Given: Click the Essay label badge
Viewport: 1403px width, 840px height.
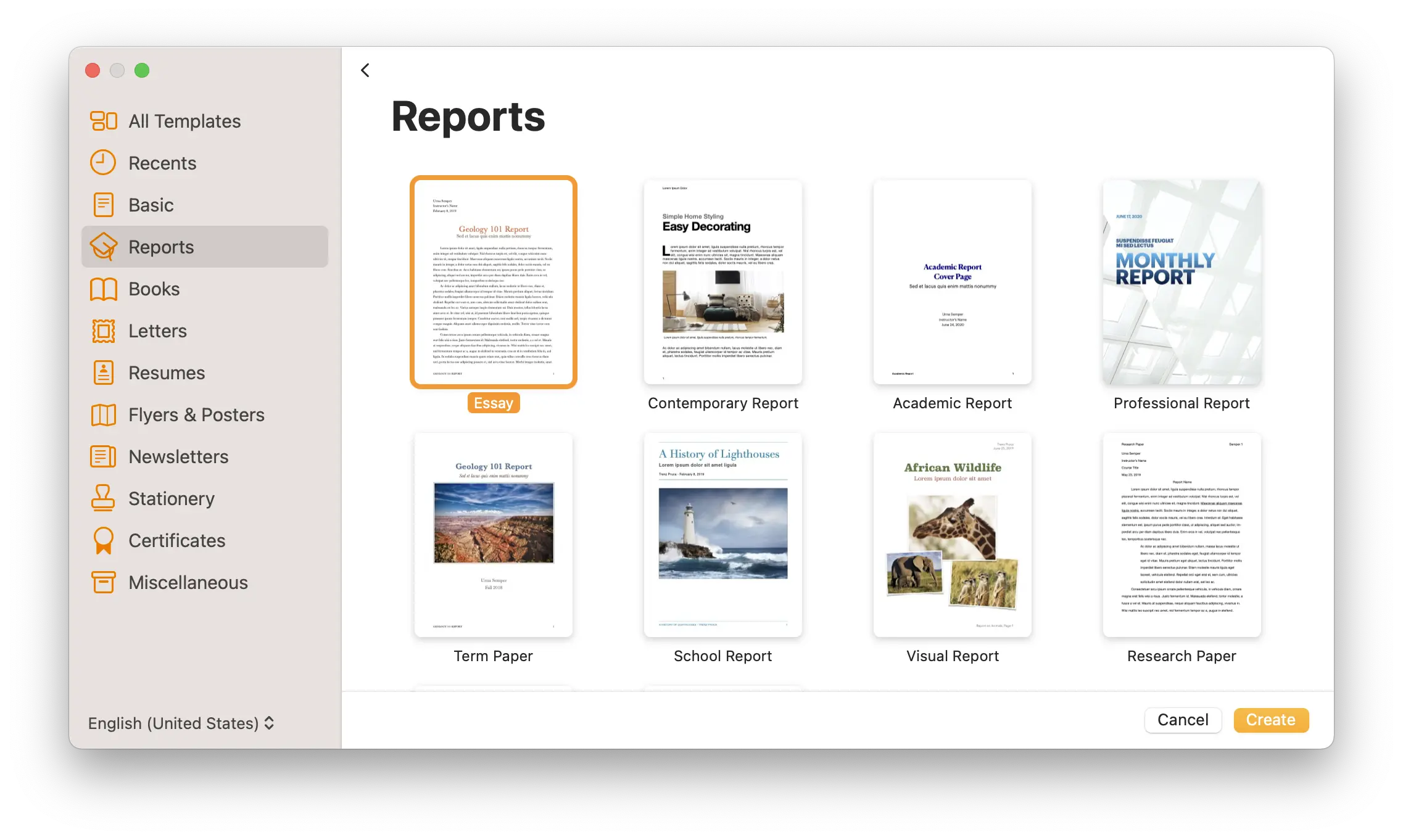Looking at the screenshot, I should point(494,403).
